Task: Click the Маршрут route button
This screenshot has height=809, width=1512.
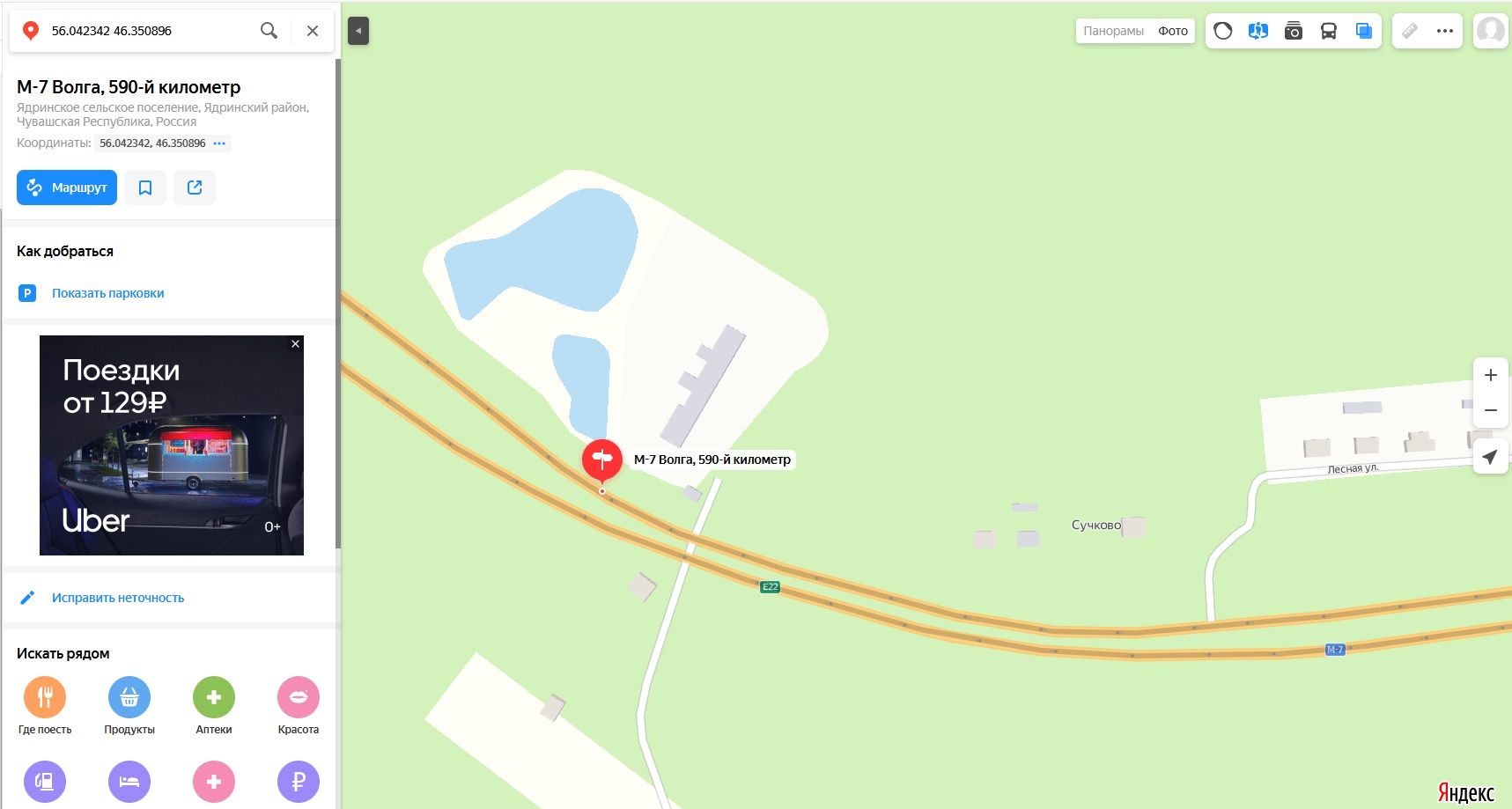Action: click(x=67, y=188)
